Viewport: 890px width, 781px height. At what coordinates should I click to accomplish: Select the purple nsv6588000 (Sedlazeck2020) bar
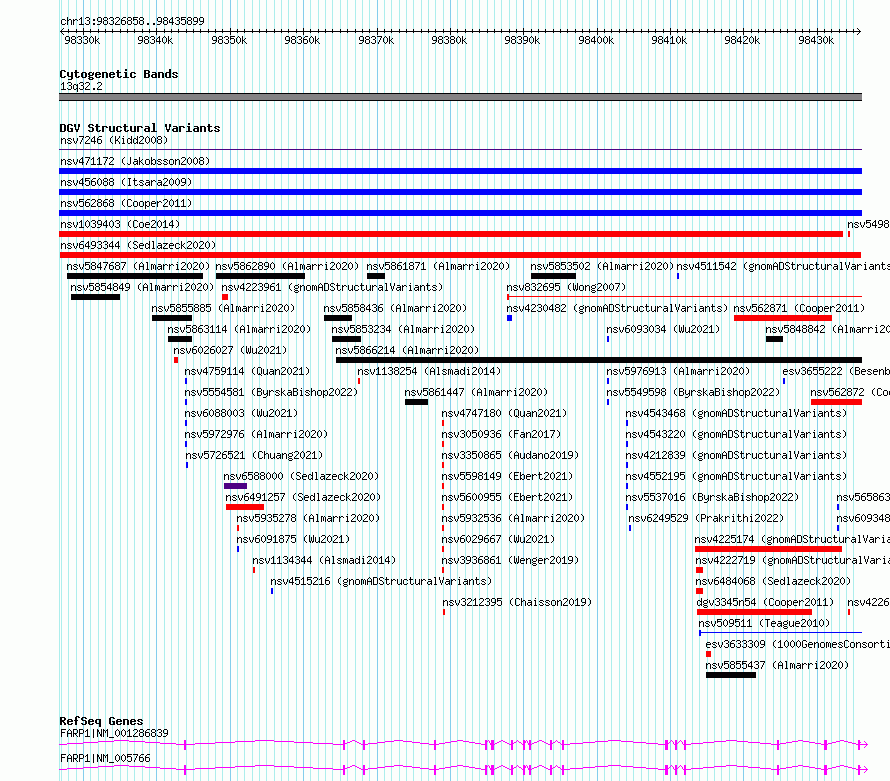click(236, 486)
